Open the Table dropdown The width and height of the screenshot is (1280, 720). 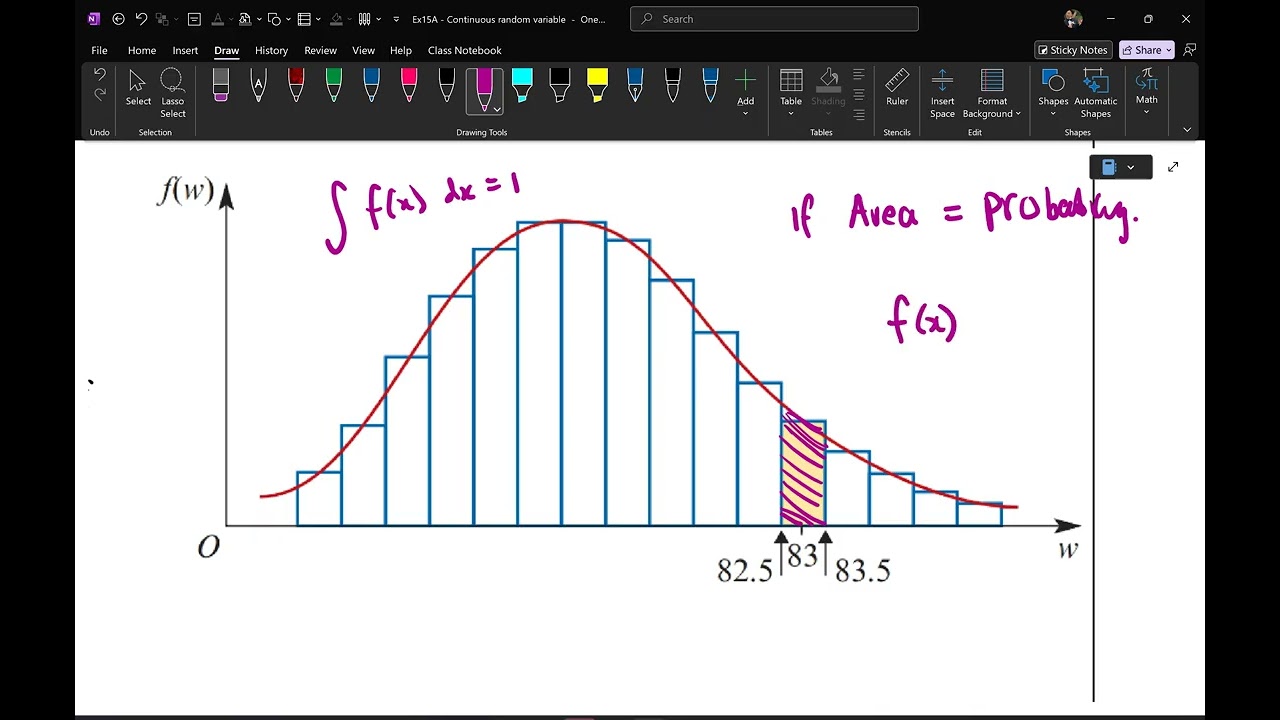(791, 92)
